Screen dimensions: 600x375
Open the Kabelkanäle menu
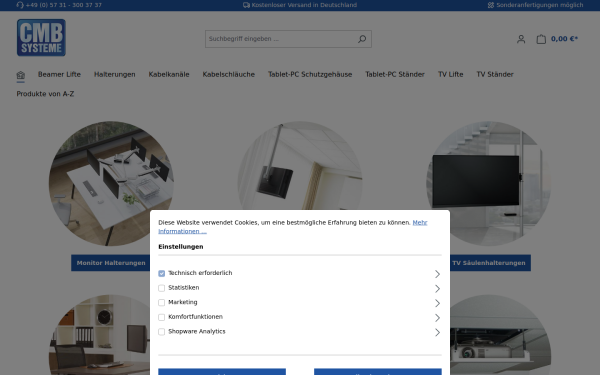click(x=169, y=74)
